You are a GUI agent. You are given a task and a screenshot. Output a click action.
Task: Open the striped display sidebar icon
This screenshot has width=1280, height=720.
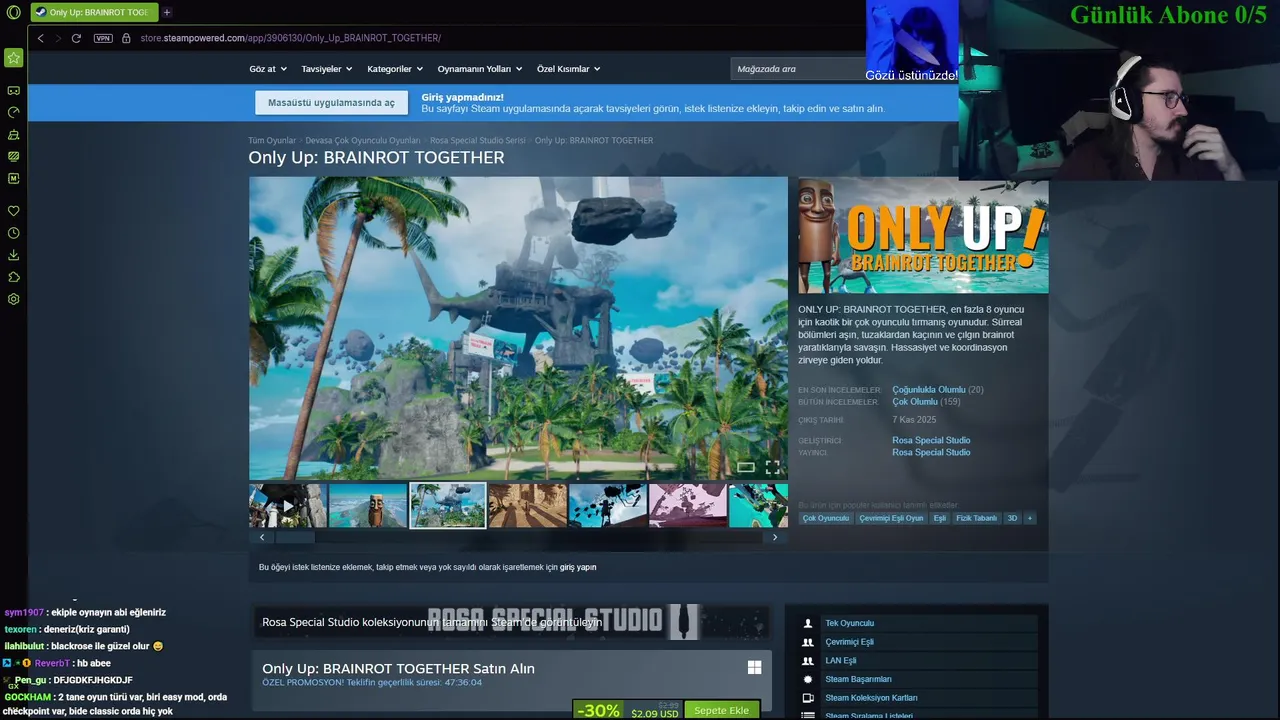(x=14, y=156)
